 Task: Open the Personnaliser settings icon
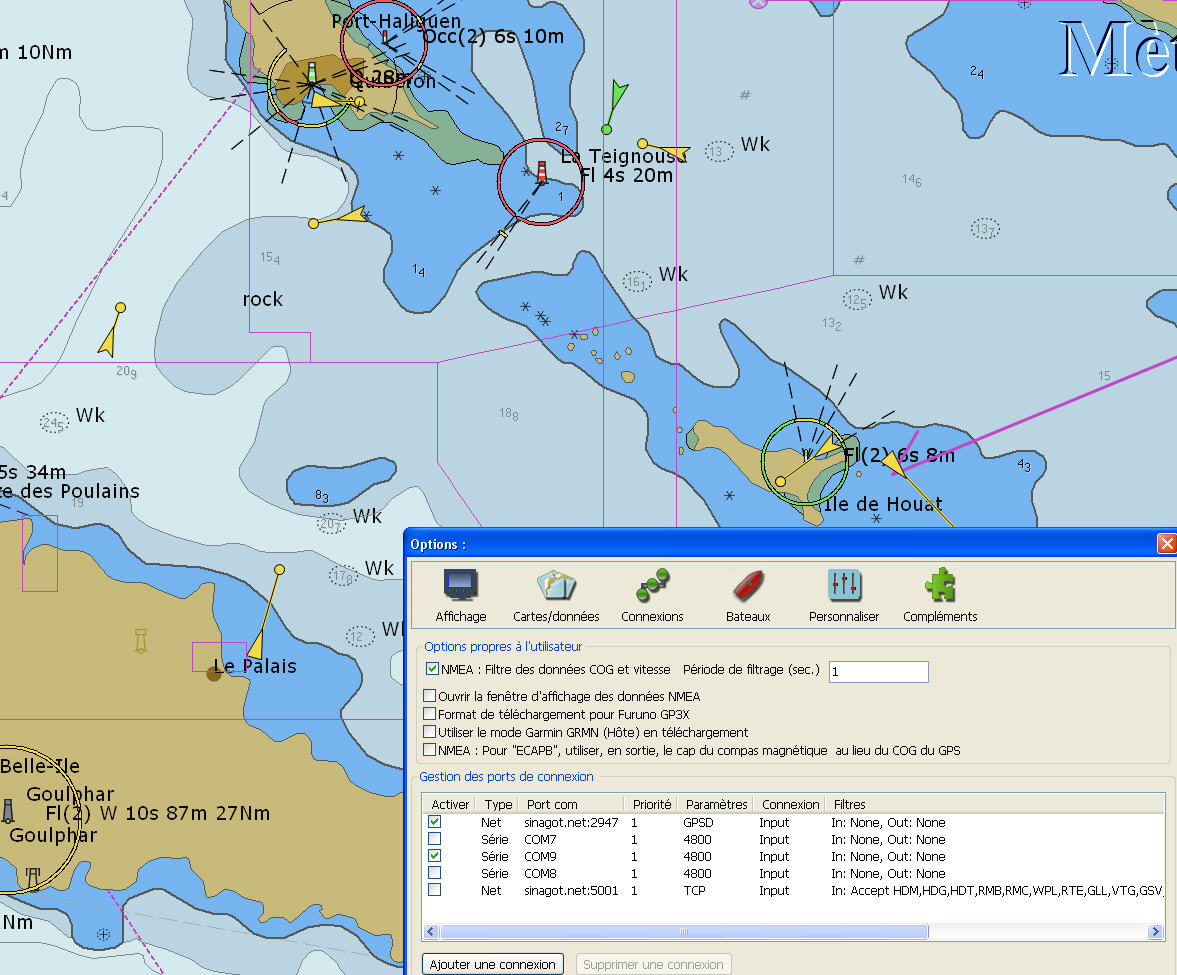click(x=844, y=586)
